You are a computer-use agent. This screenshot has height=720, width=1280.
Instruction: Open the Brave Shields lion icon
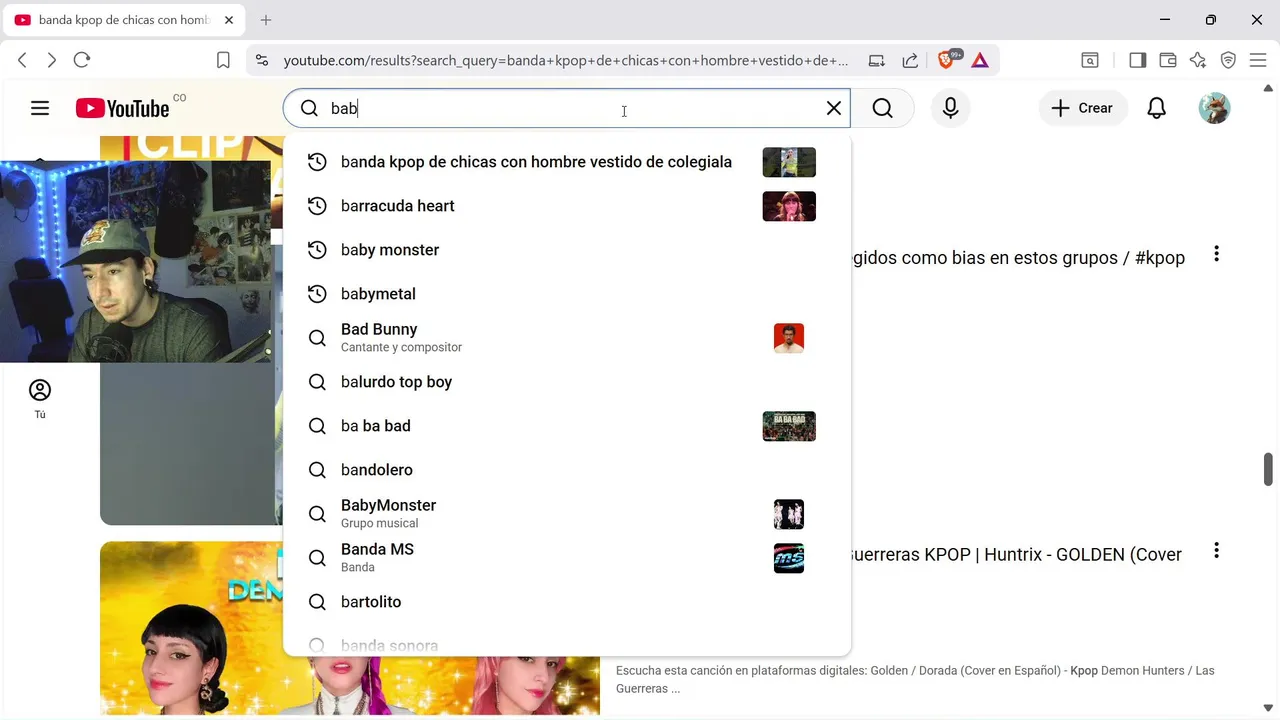946,60
